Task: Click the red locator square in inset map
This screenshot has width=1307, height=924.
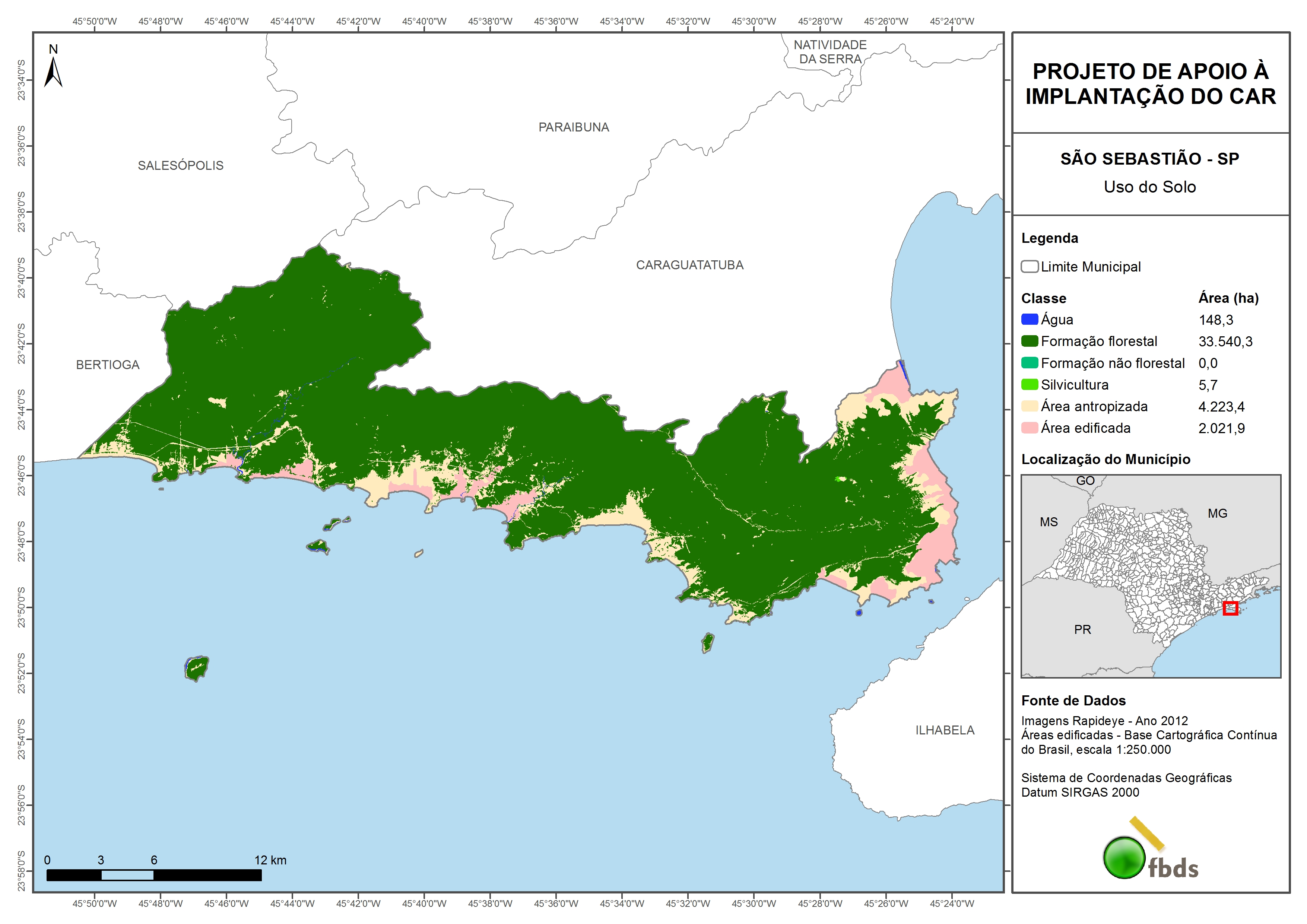Action: (1230, 608)
